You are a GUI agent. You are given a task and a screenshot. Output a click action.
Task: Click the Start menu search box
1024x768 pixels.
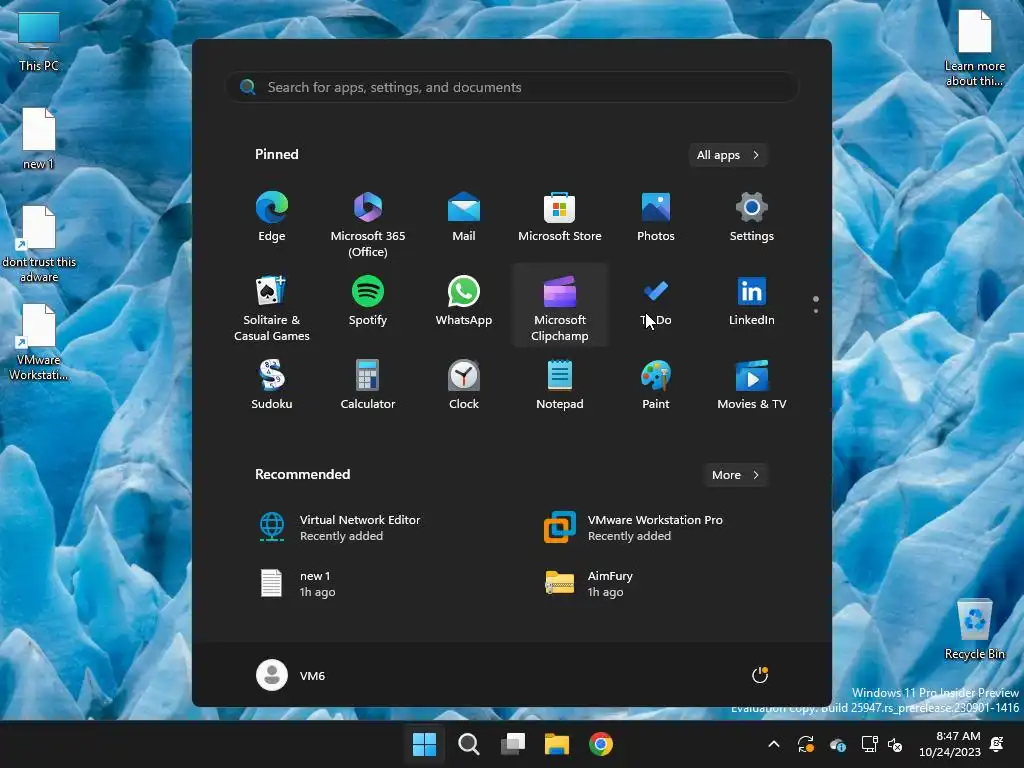point(512,87)
